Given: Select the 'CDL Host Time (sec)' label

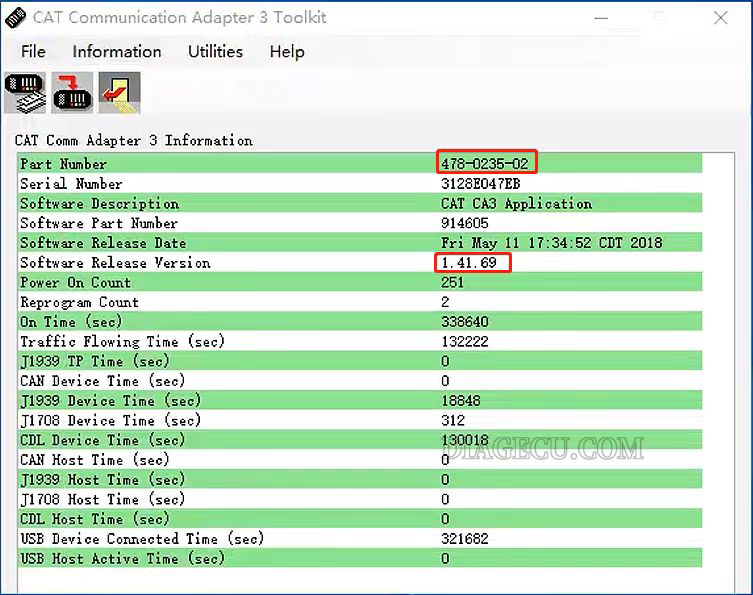Looking at the screenshot, I should (95, 519).
